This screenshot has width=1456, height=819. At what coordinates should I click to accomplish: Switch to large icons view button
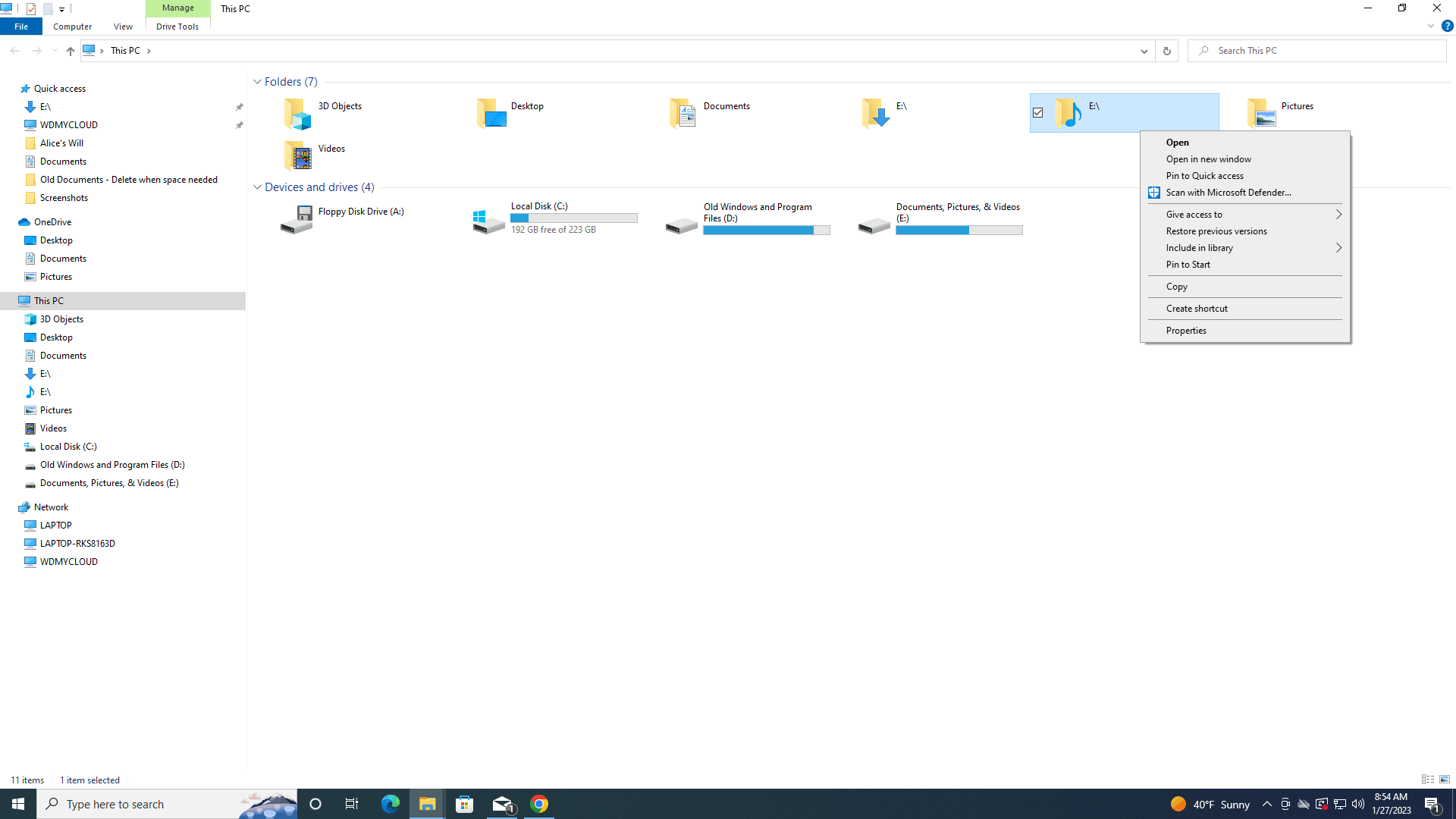pos(1445,780)
